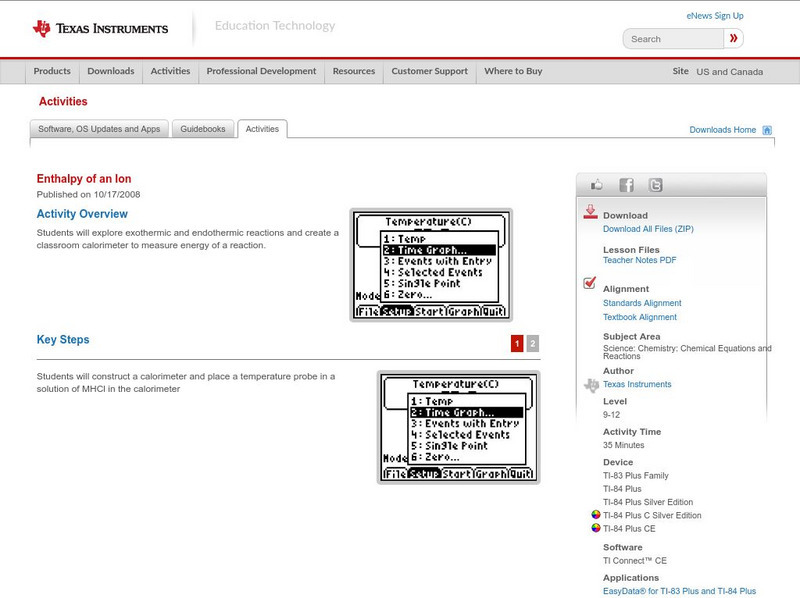The width and height of the screenshot is (800, 598).
Task: Open the Downloads navigation menu
Action: [x=110, y=71]
